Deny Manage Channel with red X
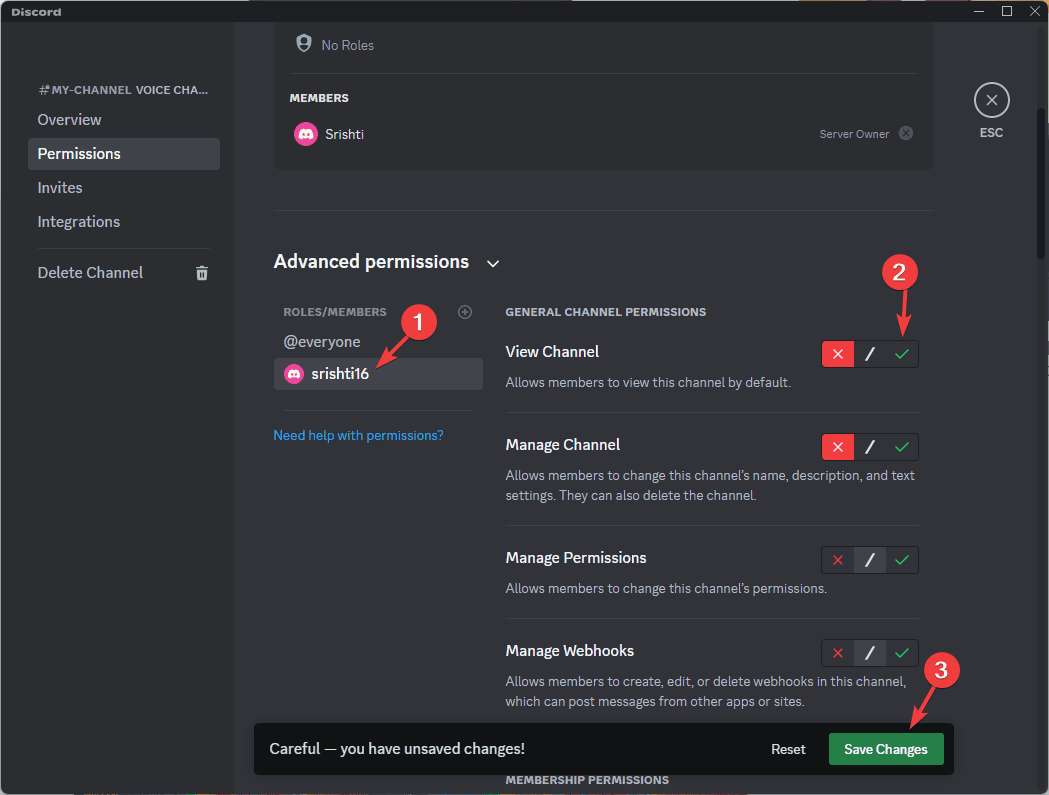This screenshot has height=795, width=1049. click(x=838, y=447)
